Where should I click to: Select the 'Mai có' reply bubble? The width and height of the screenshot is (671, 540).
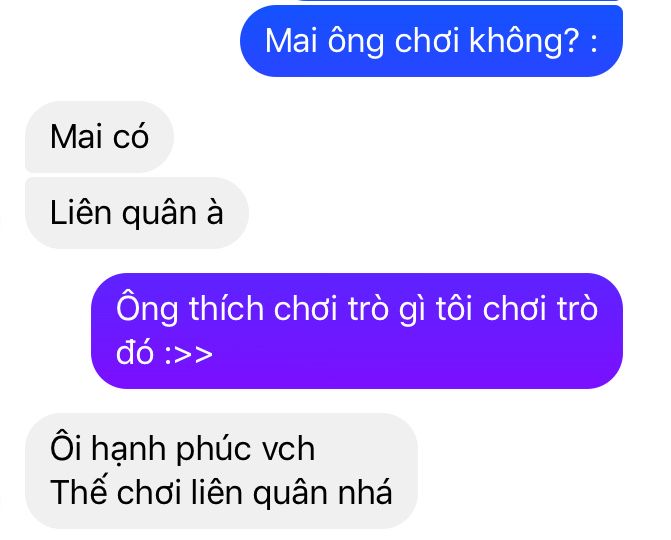pos(99,137)
